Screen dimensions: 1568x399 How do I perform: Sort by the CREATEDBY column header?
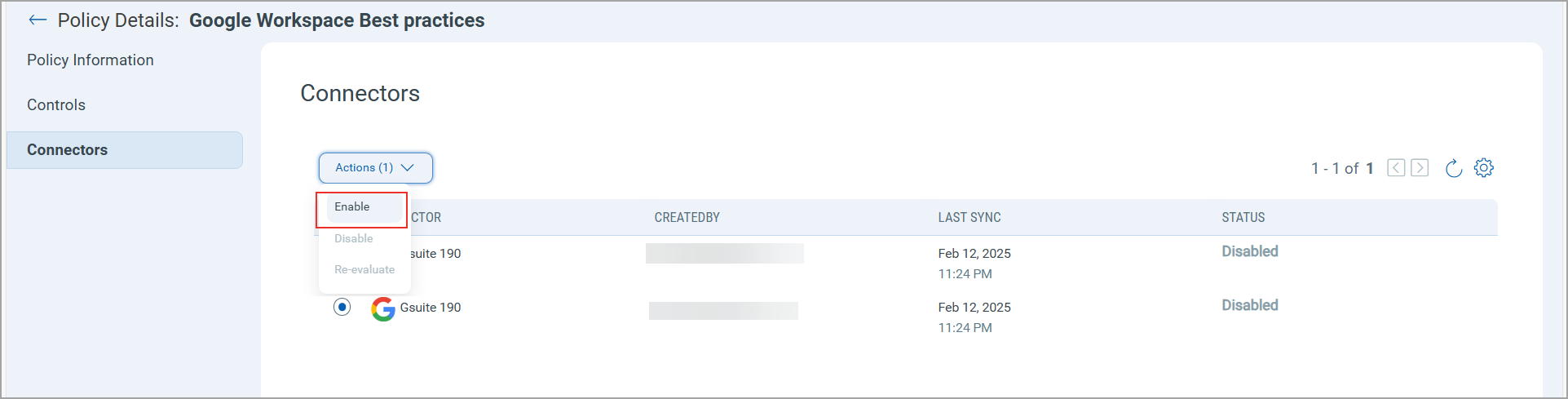click(x=687, y=218)
